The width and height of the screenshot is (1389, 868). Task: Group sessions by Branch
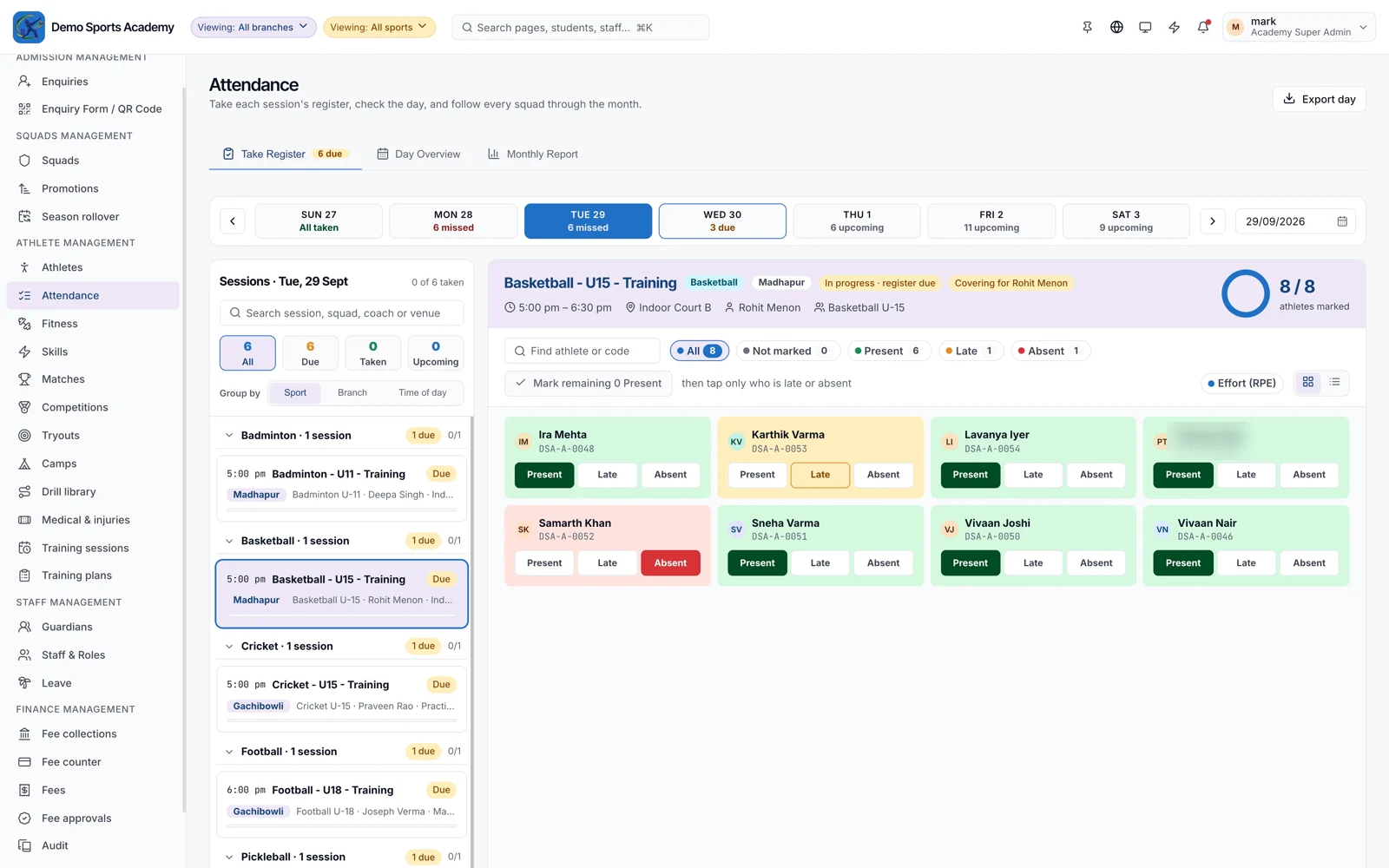(352, 392)
